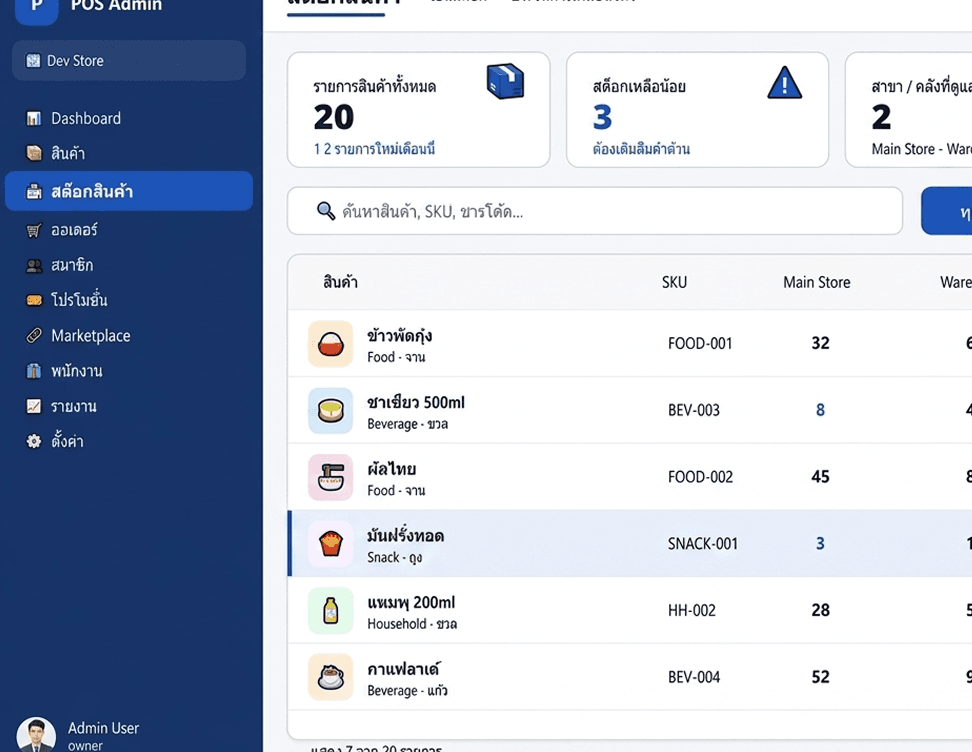Click the Dev Store icon
972x752 pixels.
point(33,61)
